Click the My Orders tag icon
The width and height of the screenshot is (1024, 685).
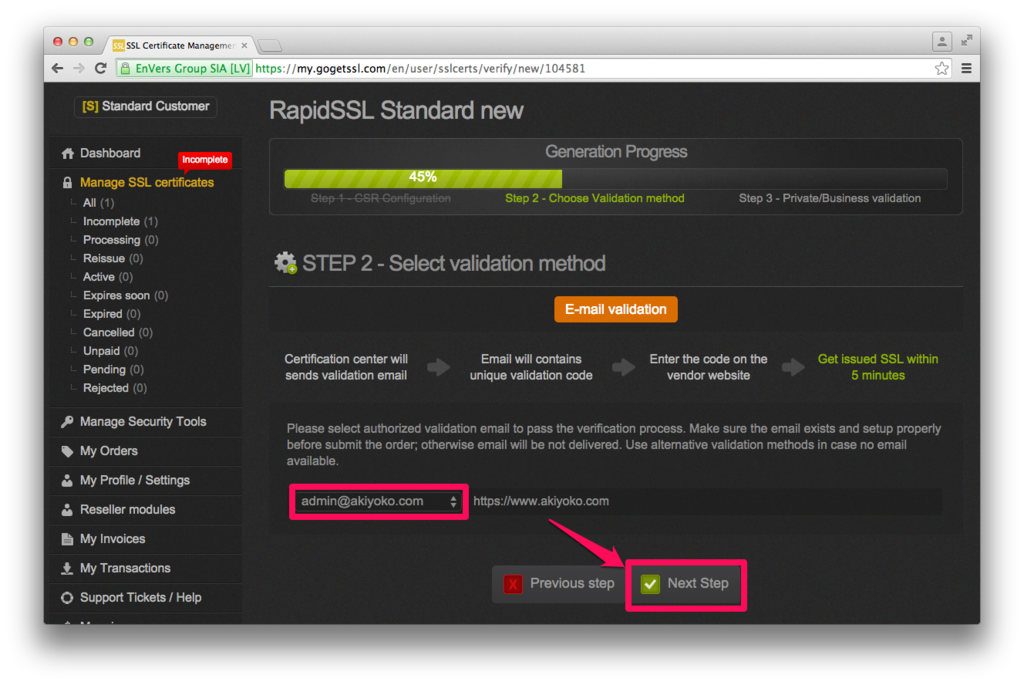coord(67,451)
